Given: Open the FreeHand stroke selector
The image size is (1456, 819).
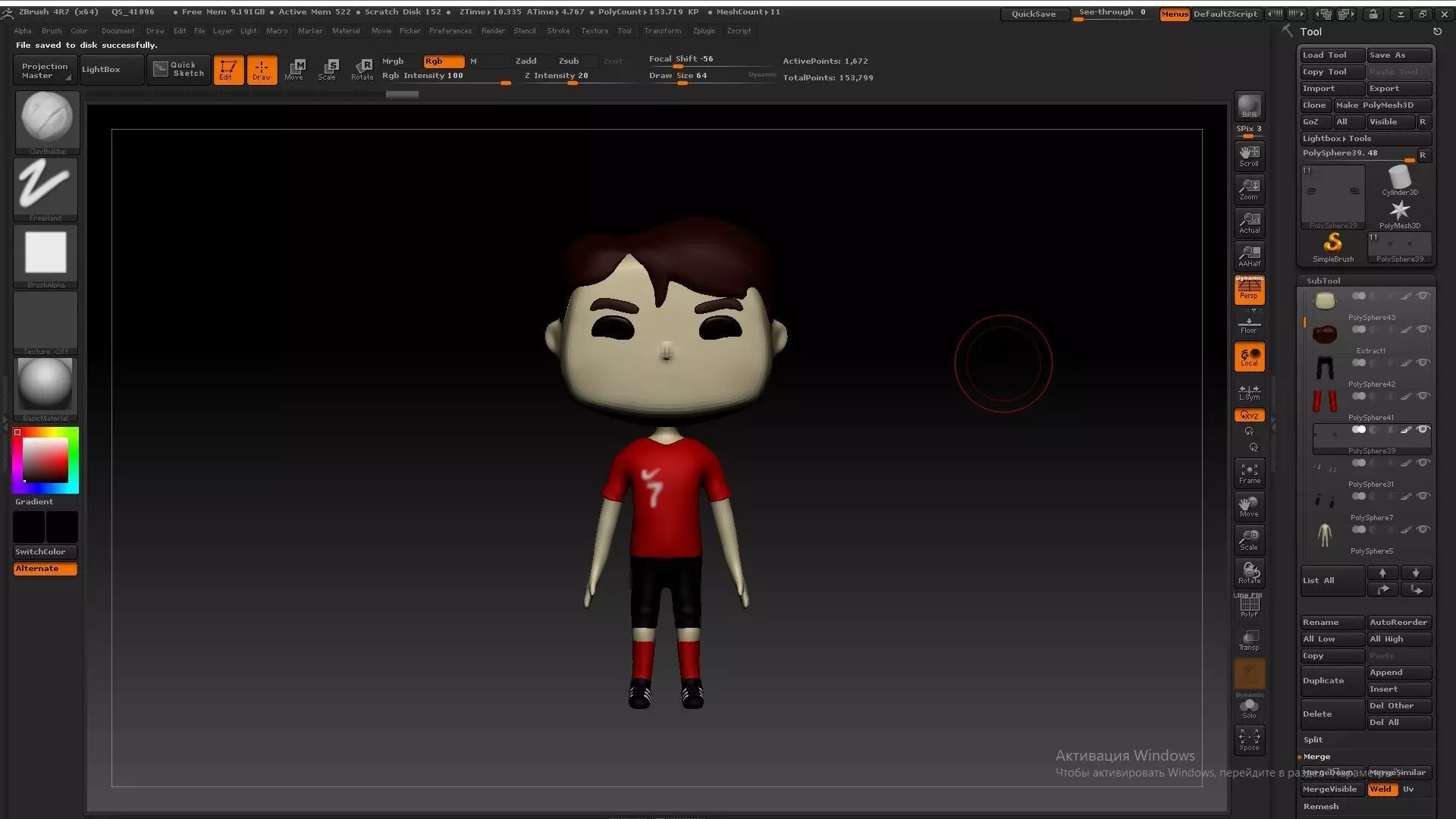Looking at the screenshot, I should click(45, 188).
